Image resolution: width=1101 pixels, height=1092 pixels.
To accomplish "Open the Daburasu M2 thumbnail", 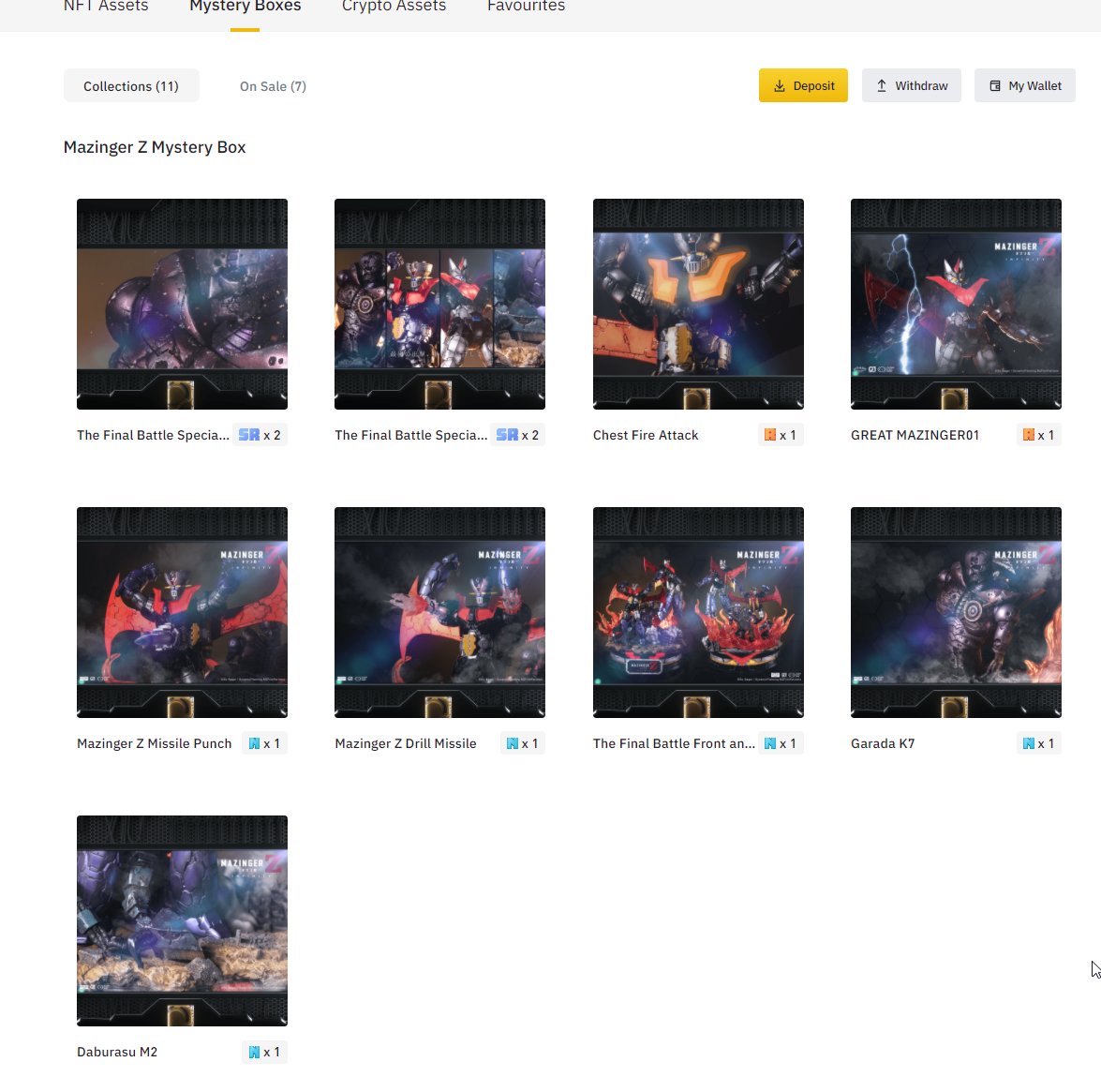I will point(182,920).
